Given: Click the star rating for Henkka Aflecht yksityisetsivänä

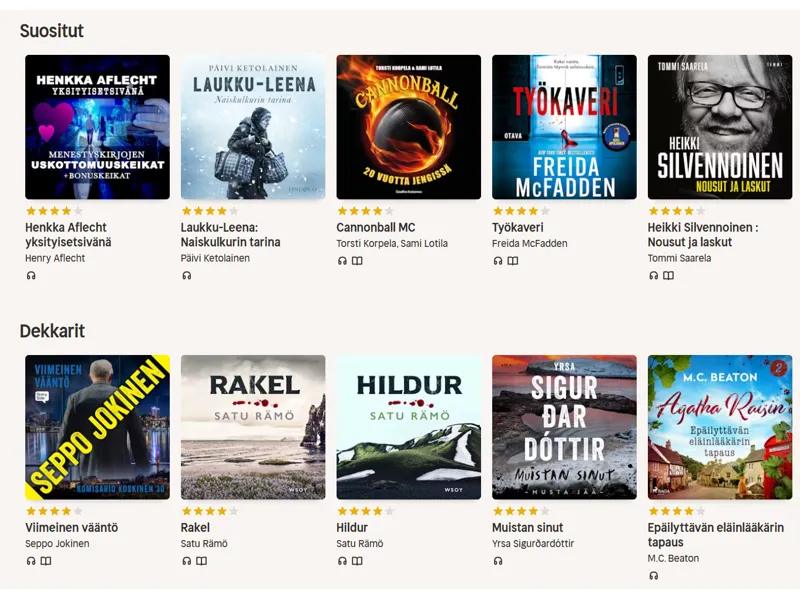Looking at the screenshot, I should point(54,211).
